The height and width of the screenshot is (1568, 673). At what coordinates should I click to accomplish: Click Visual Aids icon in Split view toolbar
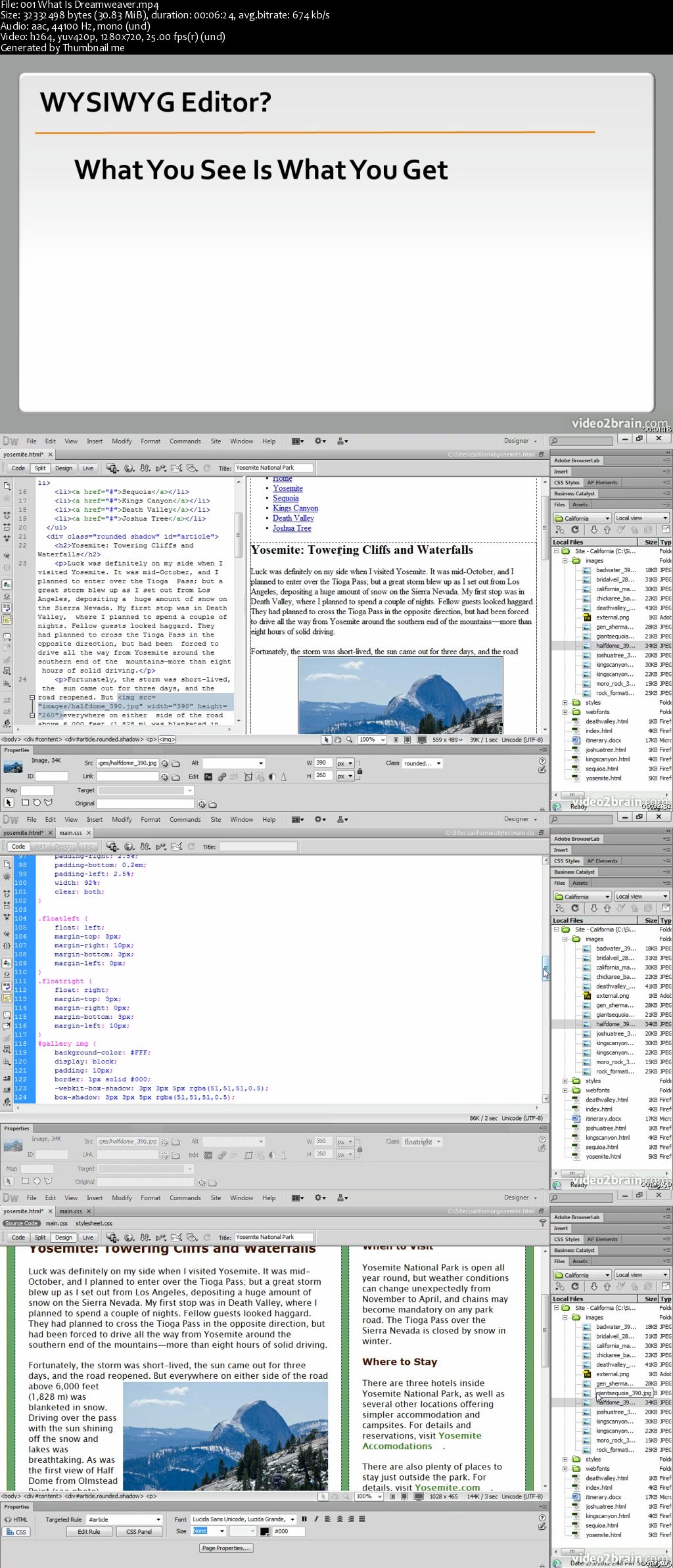[192, 468]
